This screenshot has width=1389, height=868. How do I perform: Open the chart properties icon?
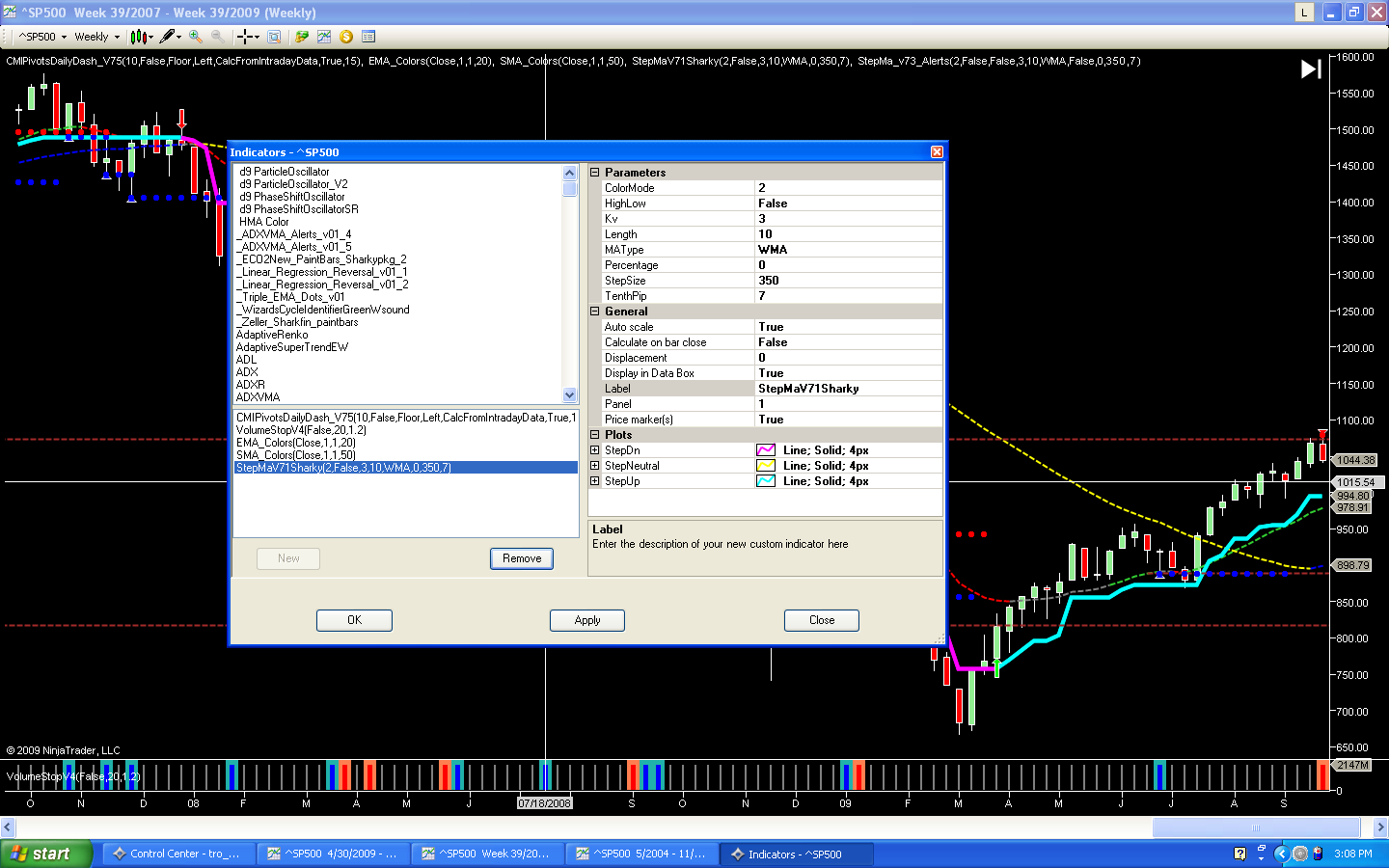pos(368,37)
